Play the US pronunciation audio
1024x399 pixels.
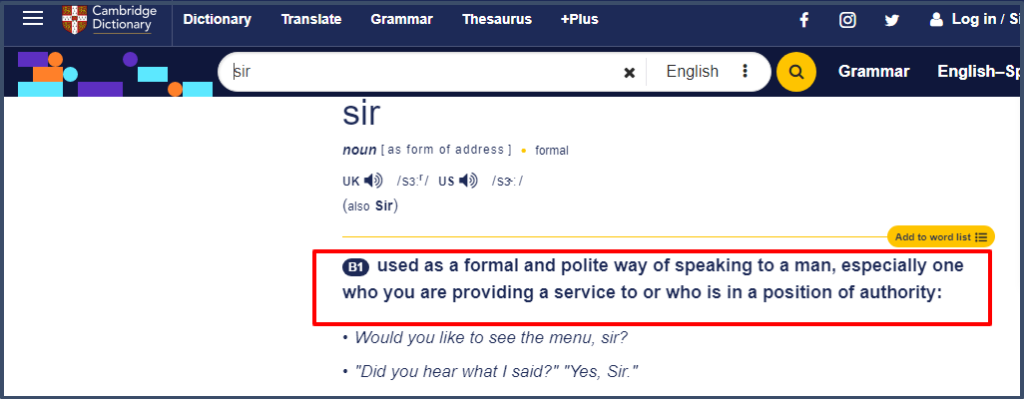pyautogui.click(x=468, y=180)
